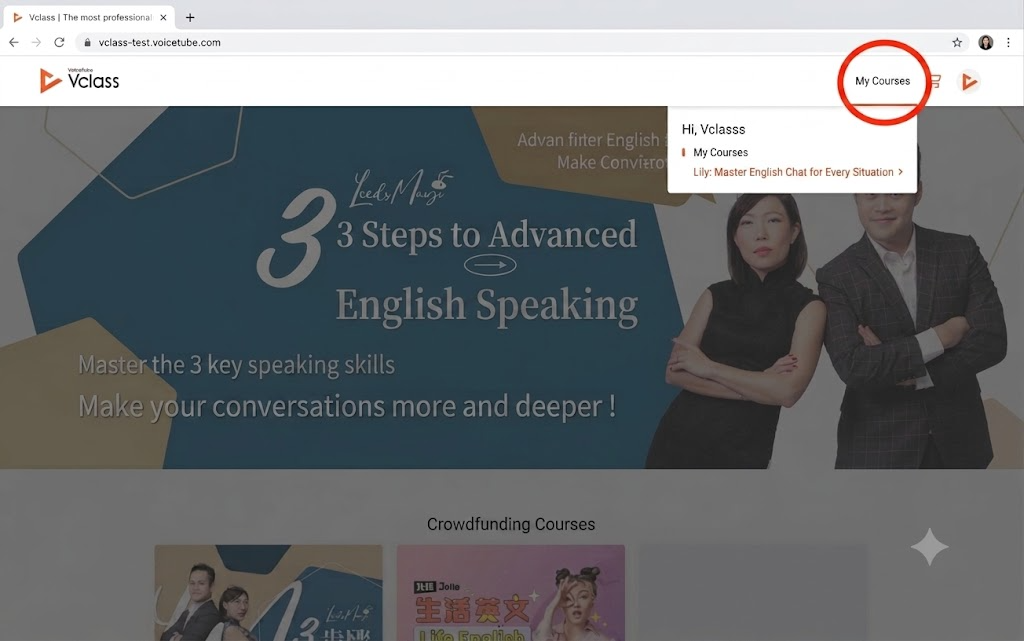Reload the page
The image size is (1024, 641).
pyautogui.click(x=59, y=42)
